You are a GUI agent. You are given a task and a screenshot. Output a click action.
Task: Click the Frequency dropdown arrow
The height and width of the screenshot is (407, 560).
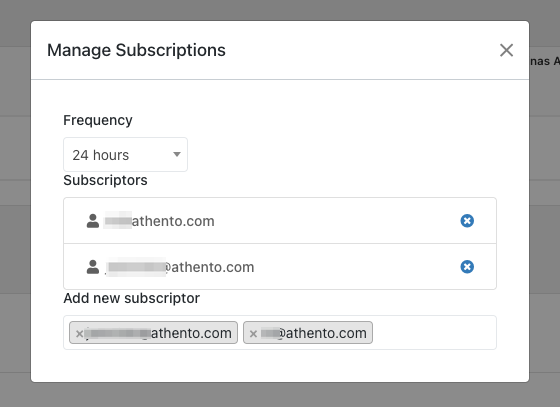[x=177, y=154]
